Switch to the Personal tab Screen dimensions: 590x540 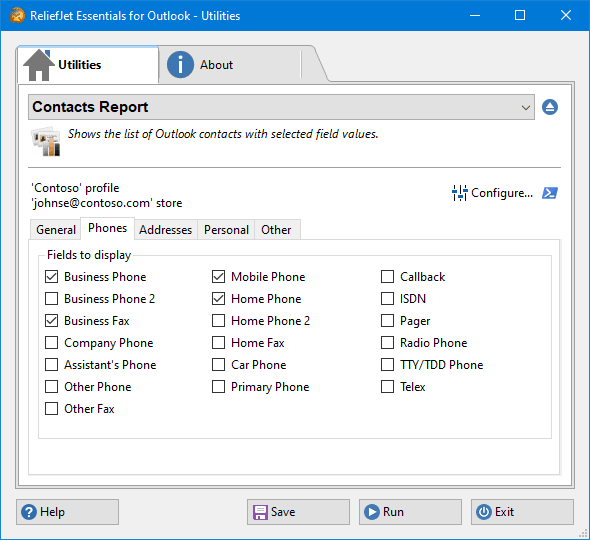coord(227,230)
